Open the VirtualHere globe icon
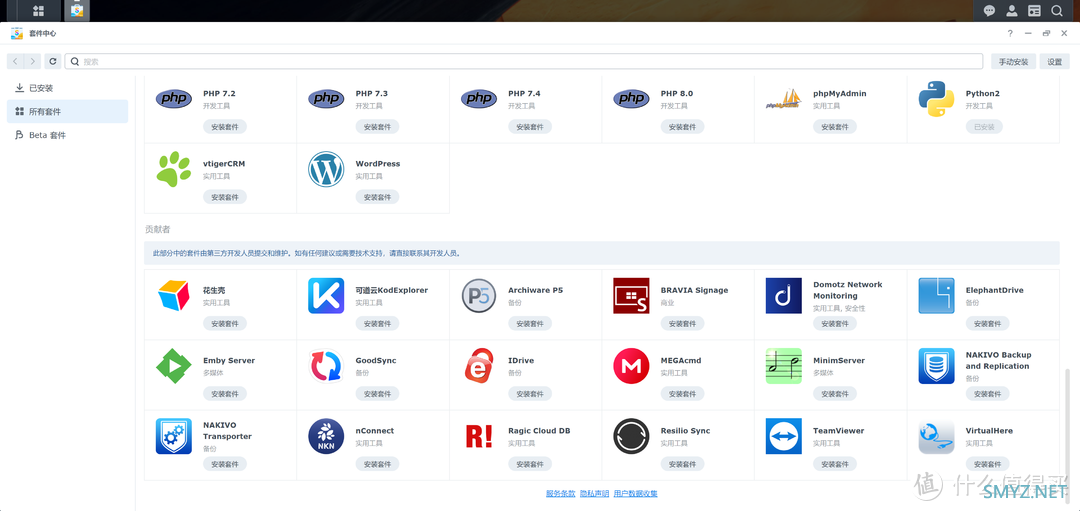The height and width of the screenshot is (511, 1080). tap(936, 436)
